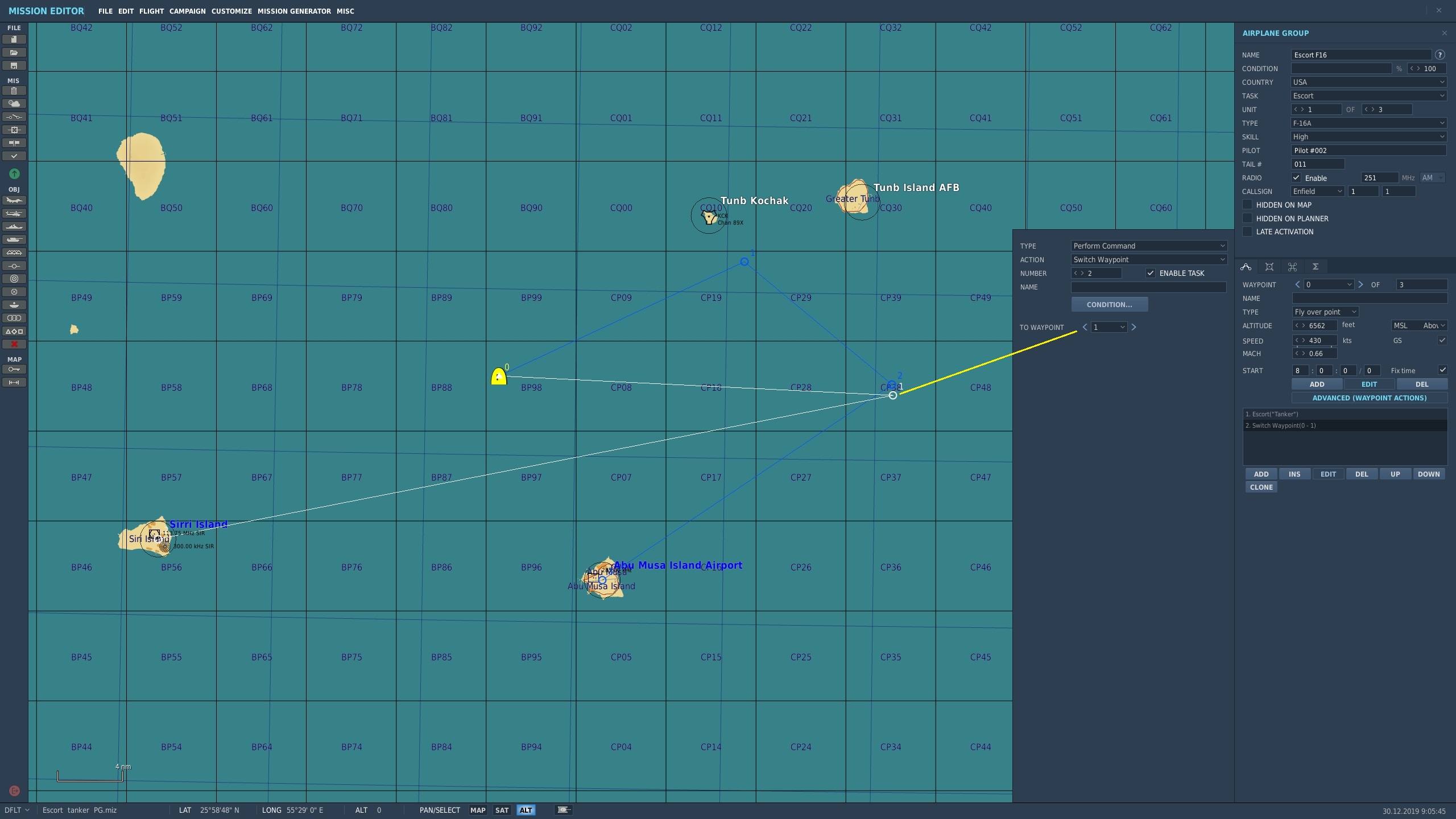The image size is (1456, 819).
Task: Switch map view to ALT mode
Action: coord(526,810)
